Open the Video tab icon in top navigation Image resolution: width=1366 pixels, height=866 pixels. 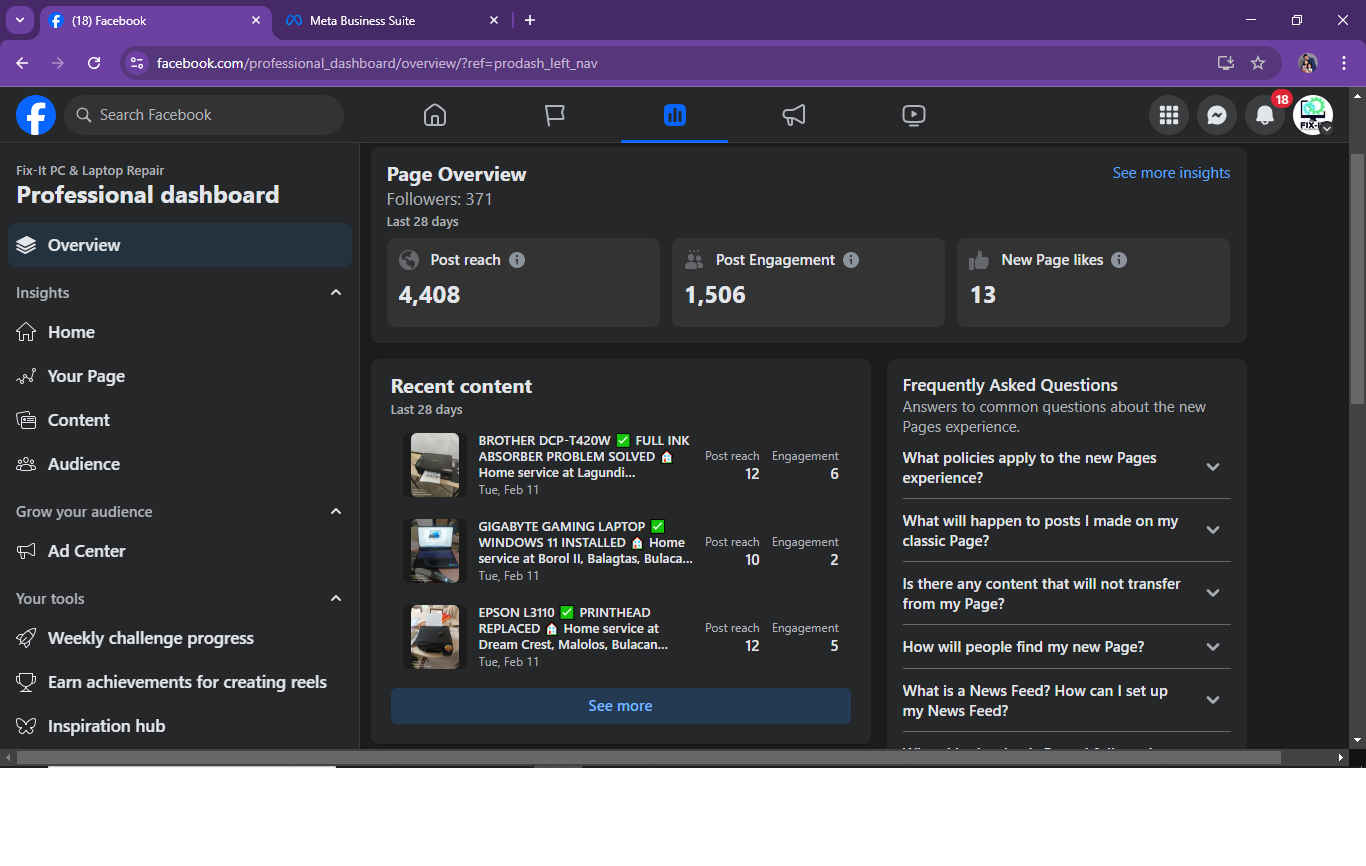click(x=913, y=115)
